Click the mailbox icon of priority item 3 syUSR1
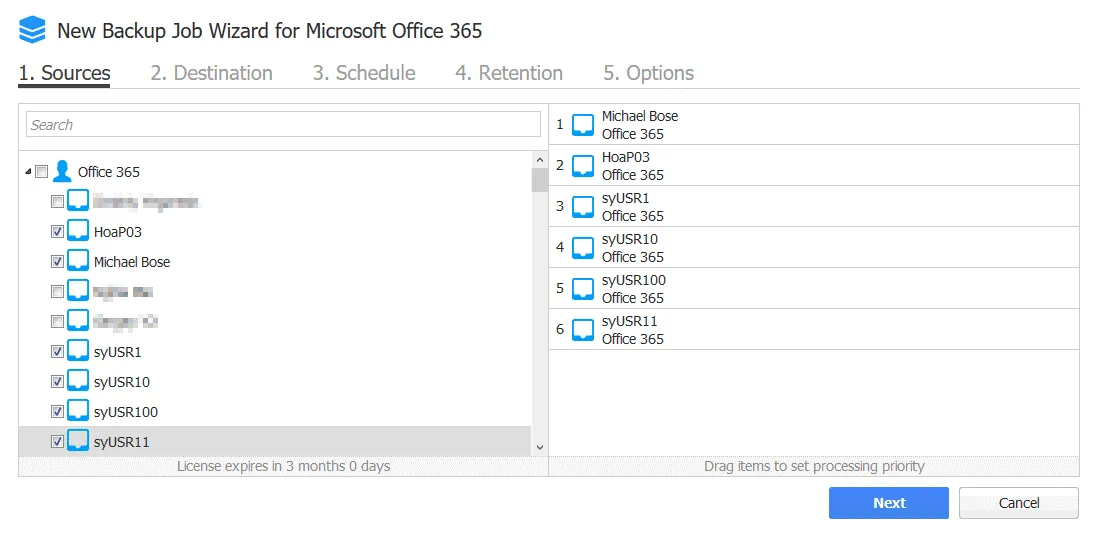 [583, 207]
